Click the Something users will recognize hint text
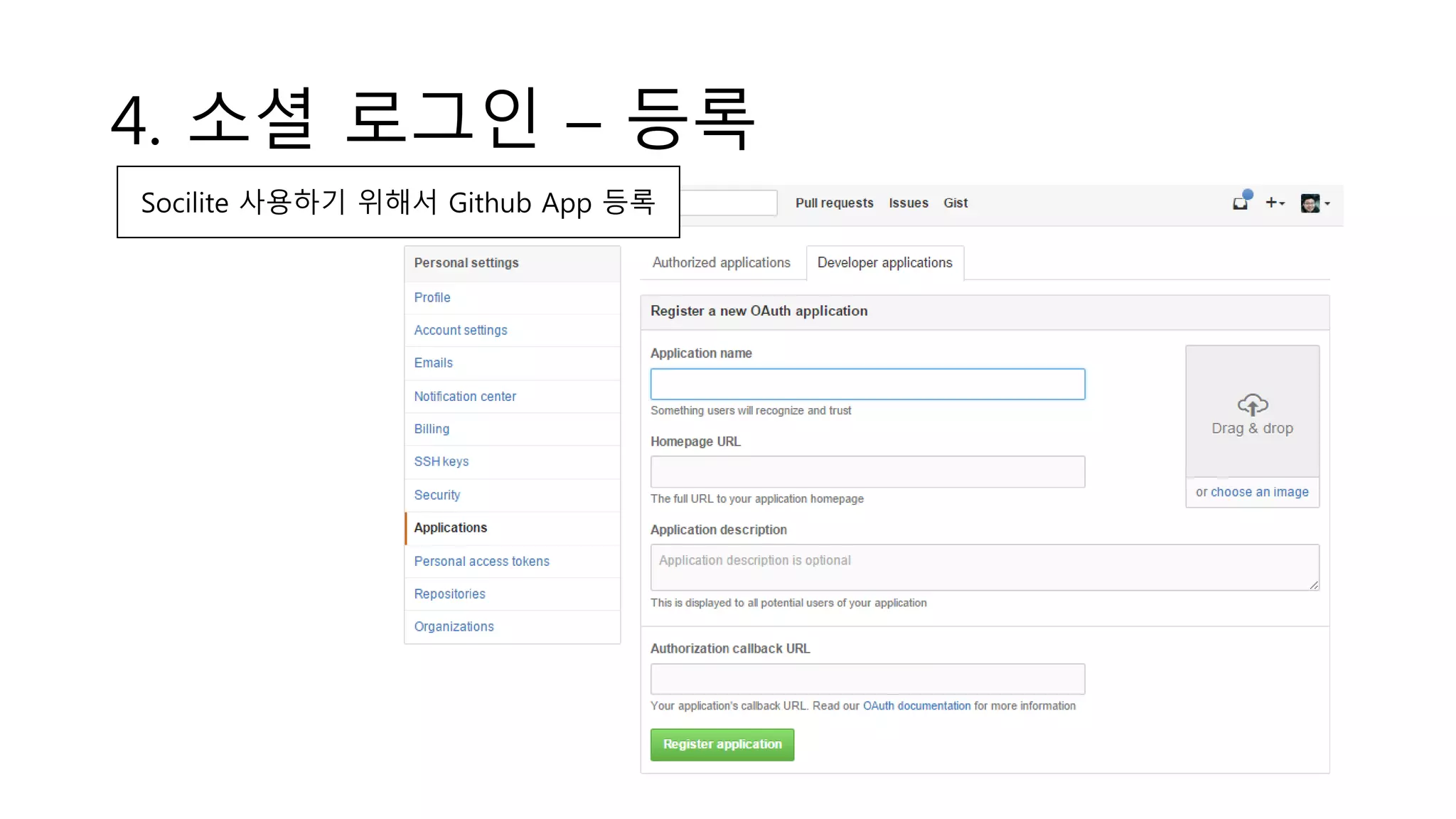1456x819 pixels. (751, 411)
